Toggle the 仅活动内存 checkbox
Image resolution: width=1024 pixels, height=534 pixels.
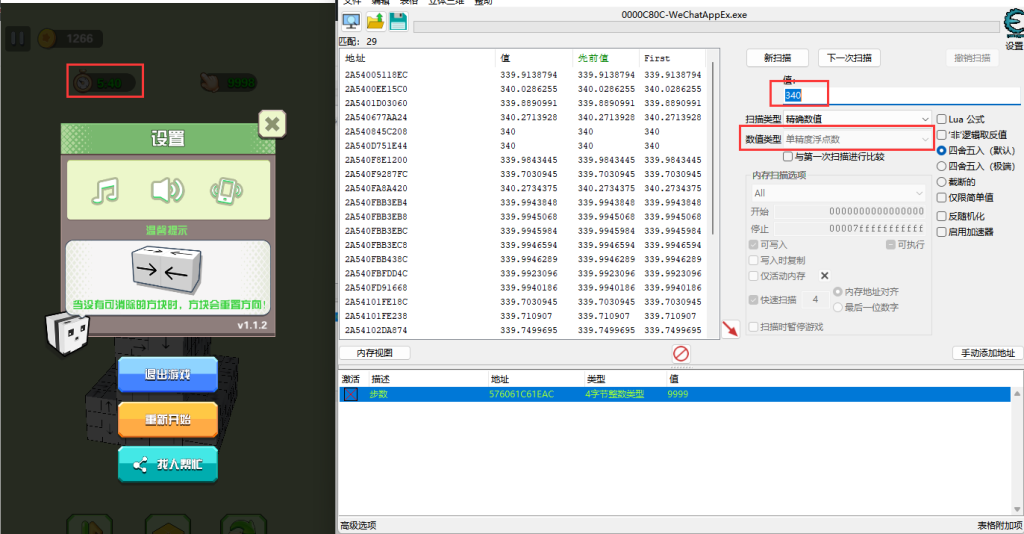point(754,275)
